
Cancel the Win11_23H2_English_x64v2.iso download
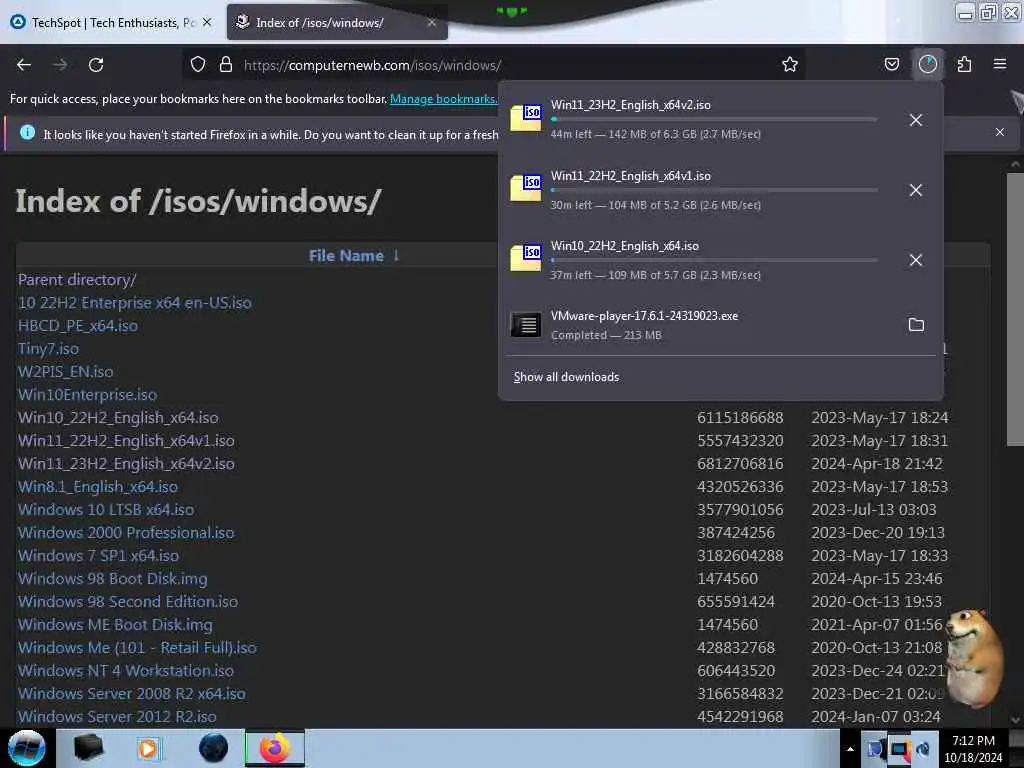(916, 120)
